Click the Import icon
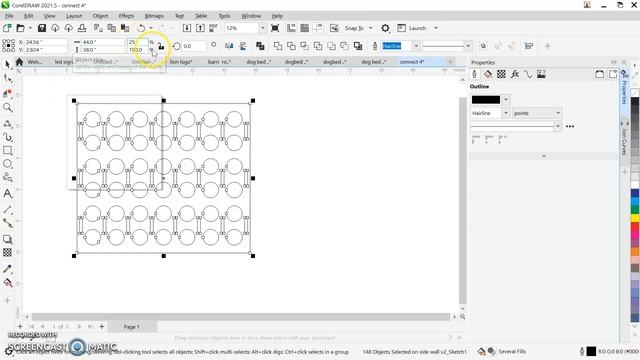The image size is (640, 360). (x=187, y=28)
